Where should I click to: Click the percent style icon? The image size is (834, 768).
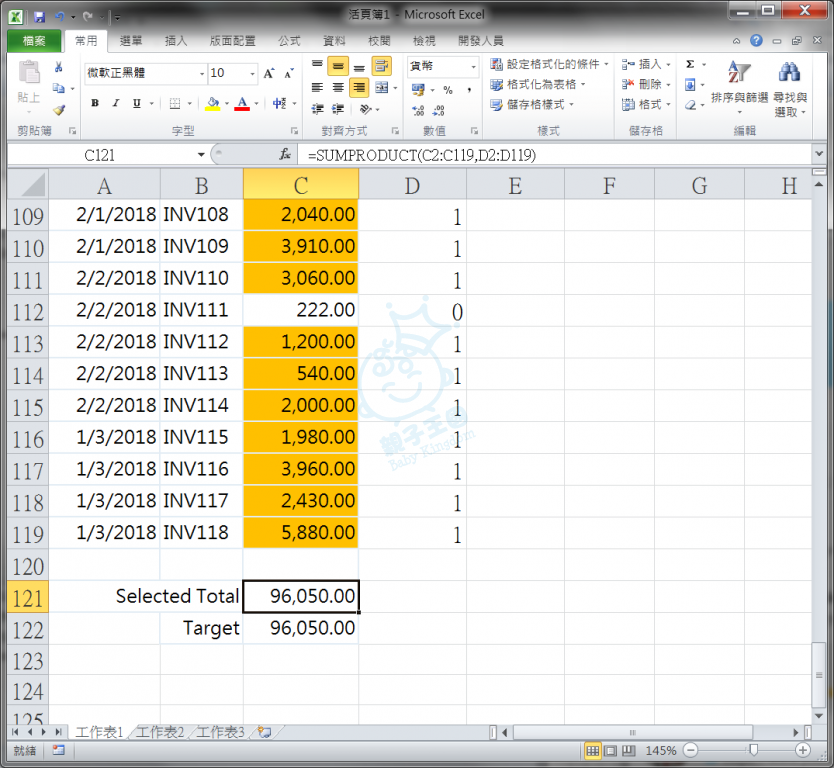pos(447,90)
